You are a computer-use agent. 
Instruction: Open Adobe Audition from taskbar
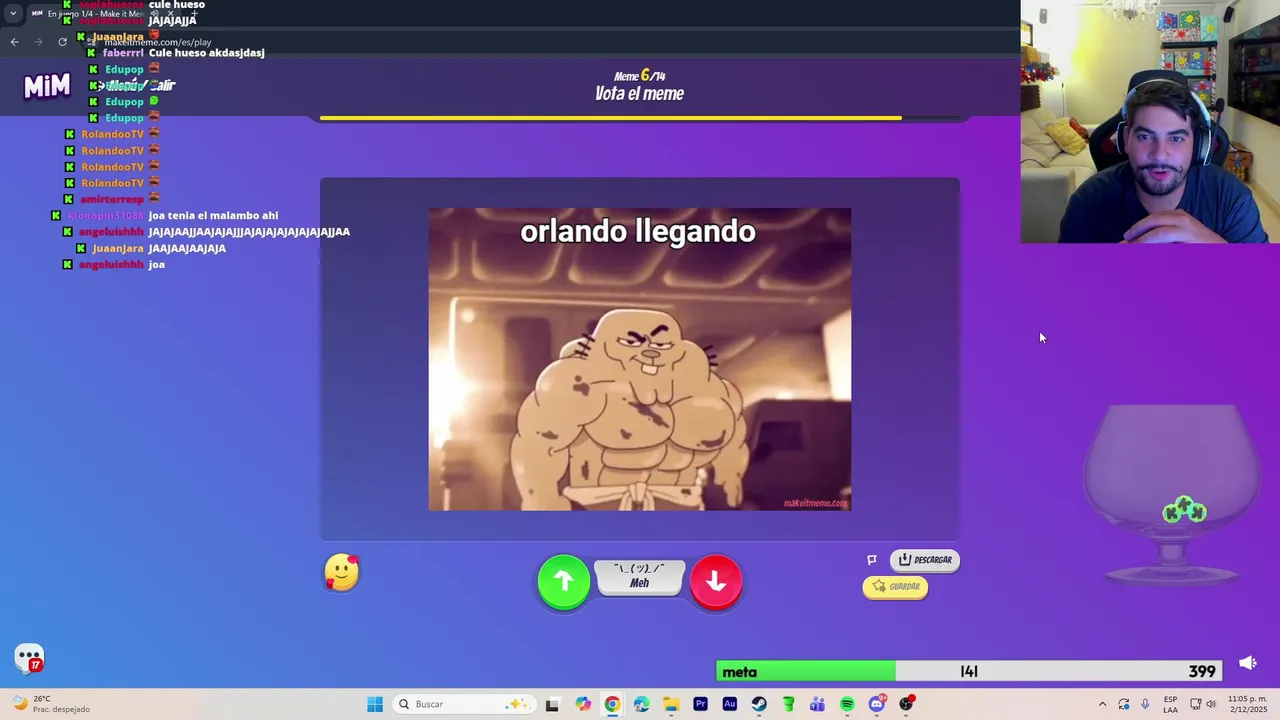[x=729, y=704]
